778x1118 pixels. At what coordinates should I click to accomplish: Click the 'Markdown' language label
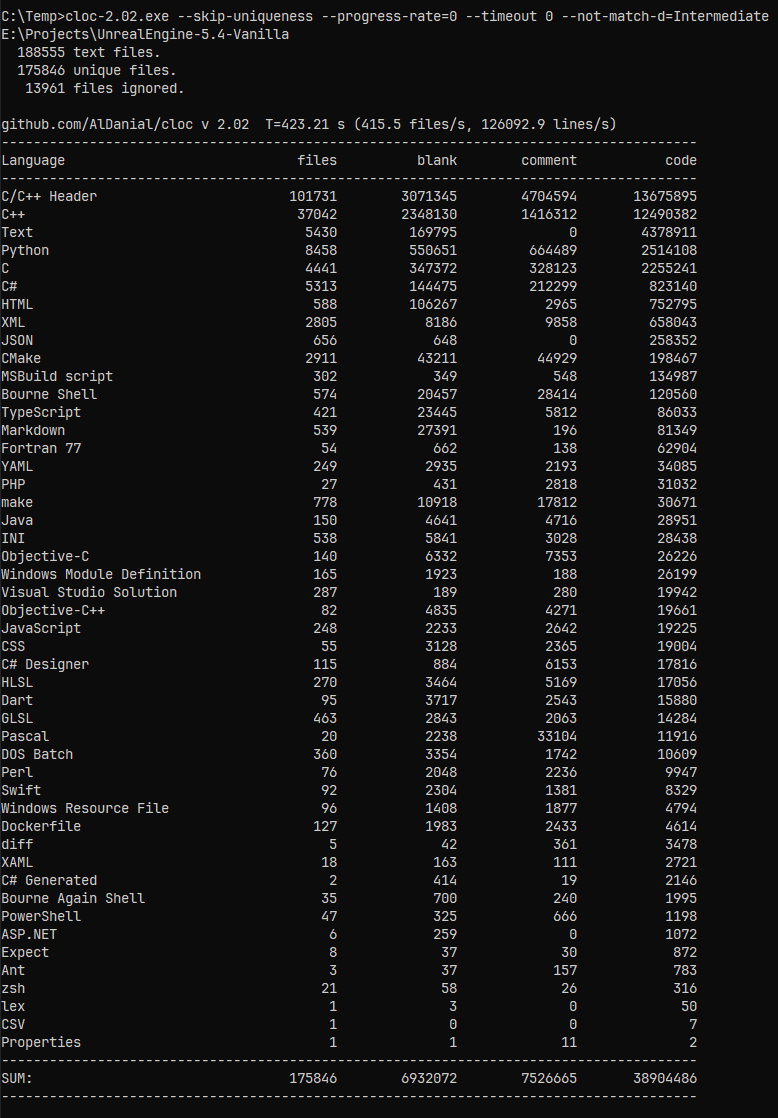tap(33, 430)
